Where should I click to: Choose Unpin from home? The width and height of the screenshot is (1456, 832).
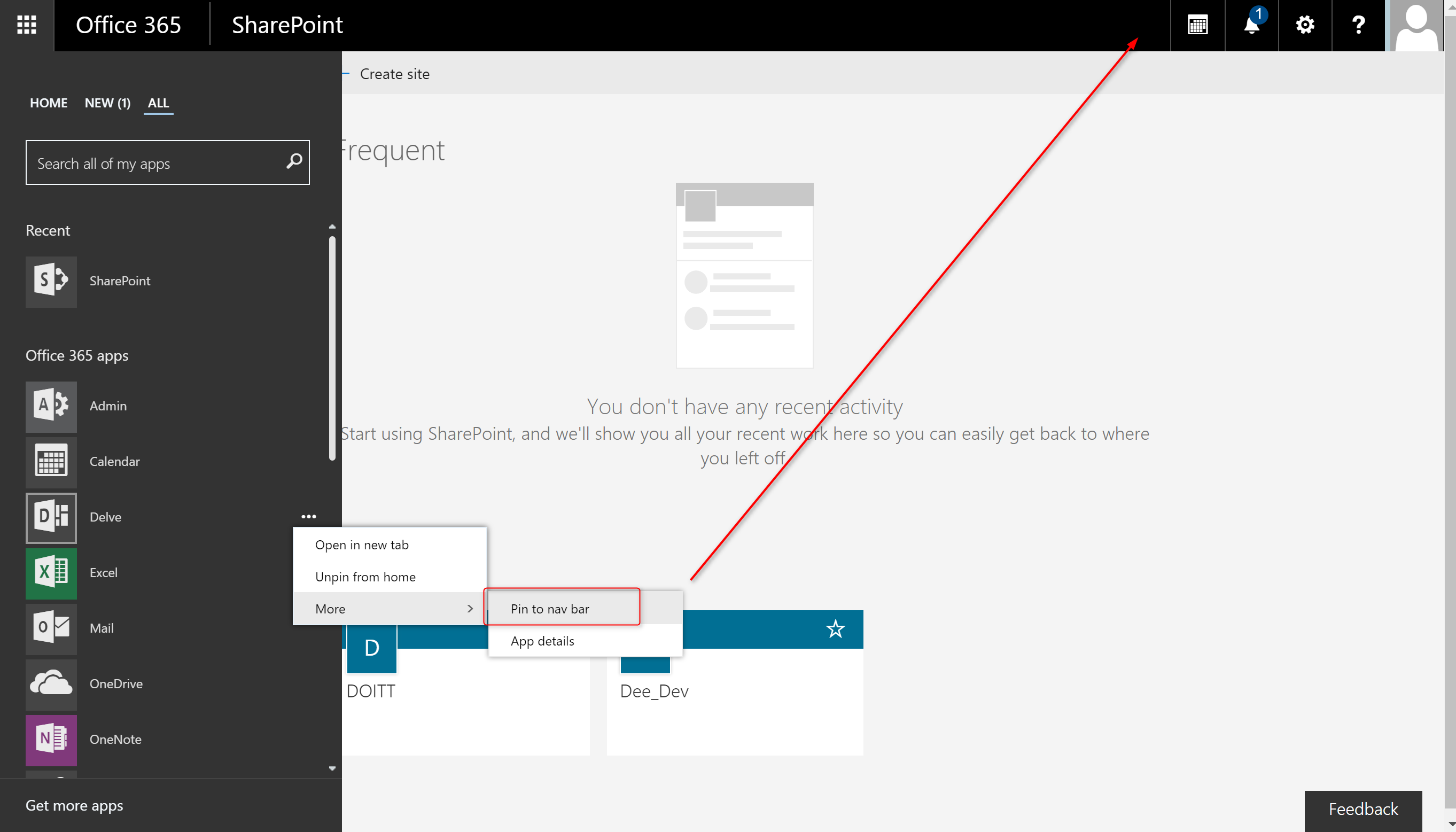click(390, 577)
